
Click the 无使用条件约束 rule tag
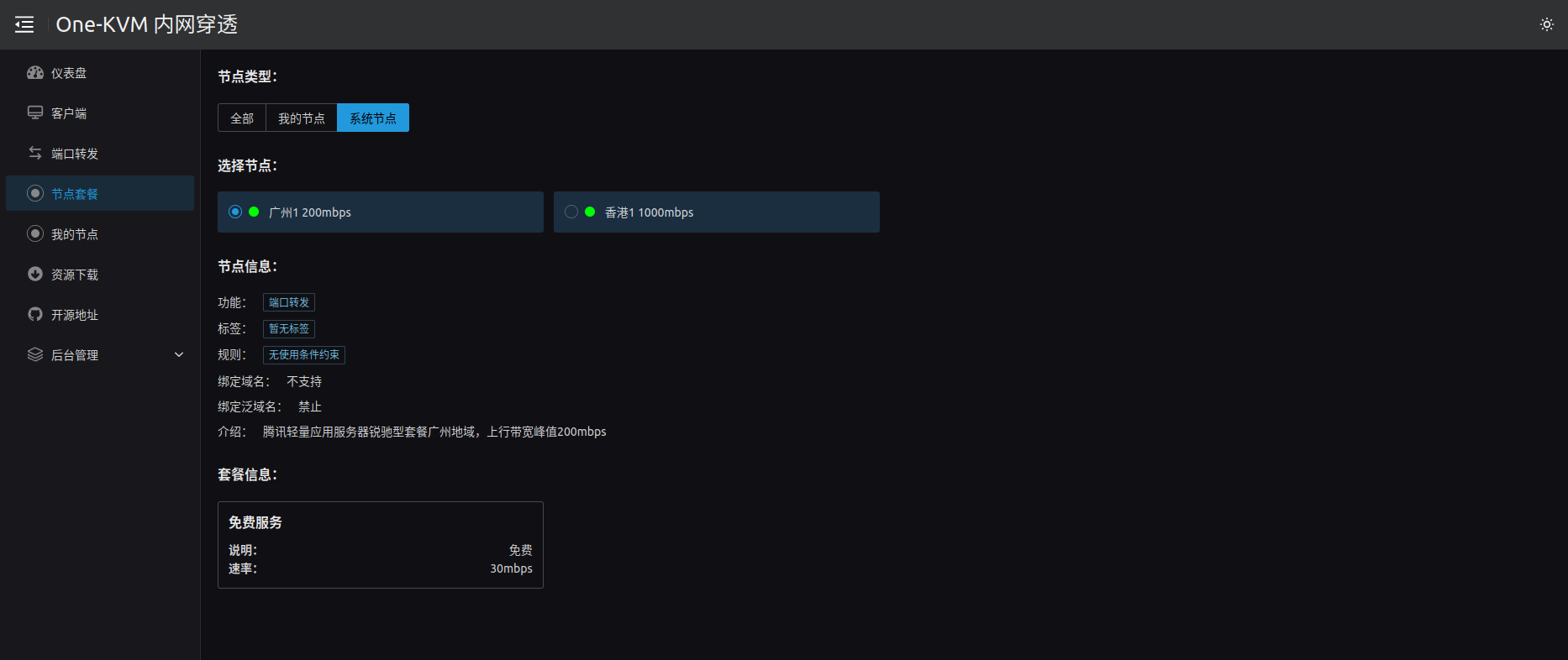[x=304, y=355]
